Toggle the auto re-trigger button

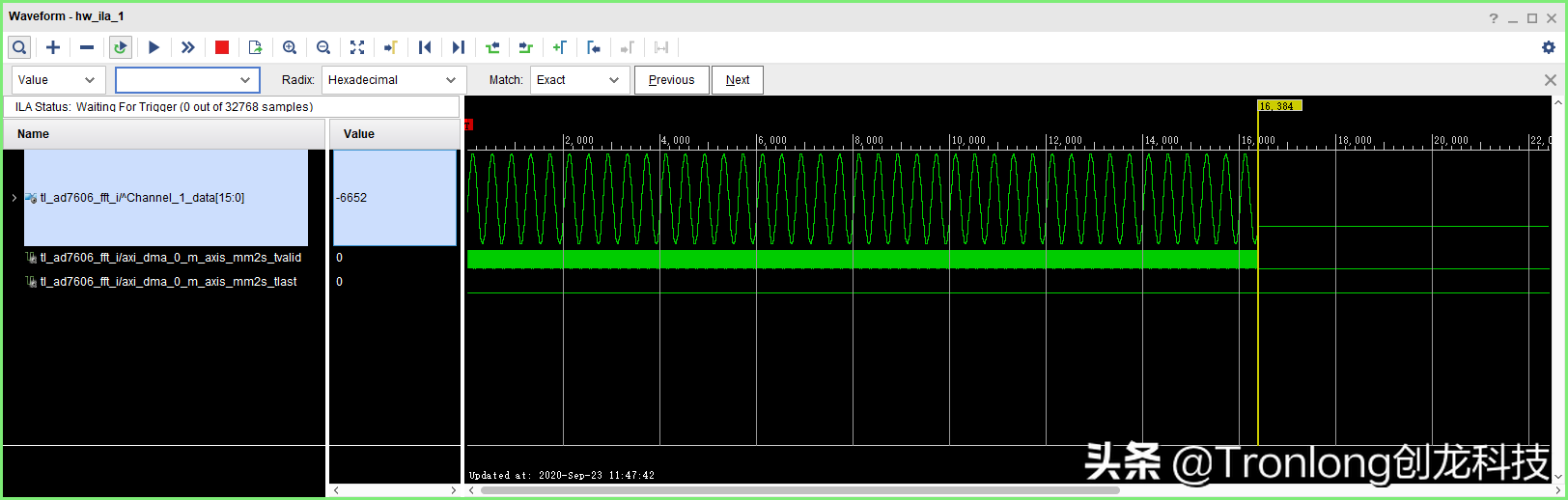pyautogui.click(x=120, y=47)
